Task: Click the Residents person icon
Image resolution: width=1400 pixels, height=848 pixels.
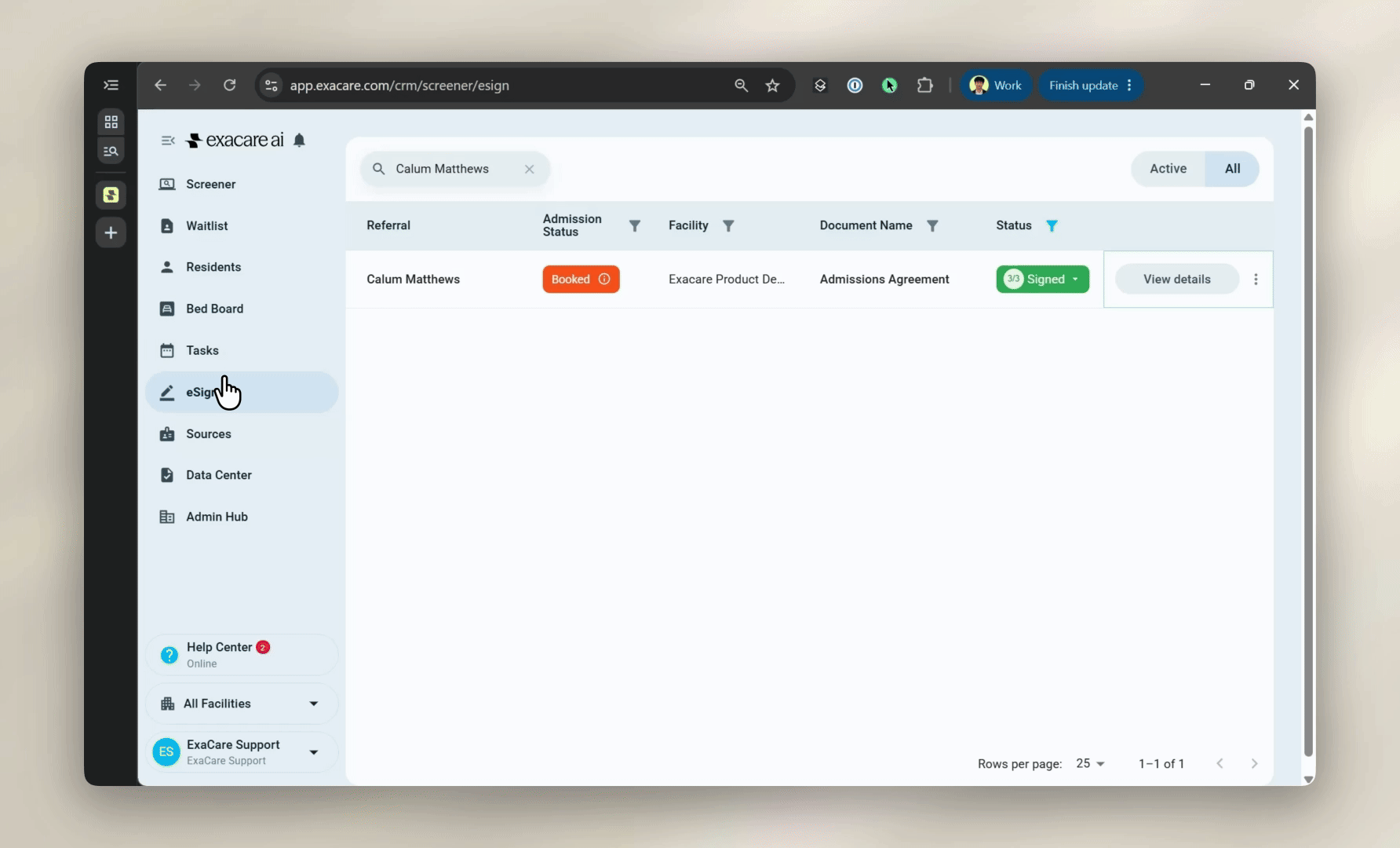Action: click(x=167, y=267)
